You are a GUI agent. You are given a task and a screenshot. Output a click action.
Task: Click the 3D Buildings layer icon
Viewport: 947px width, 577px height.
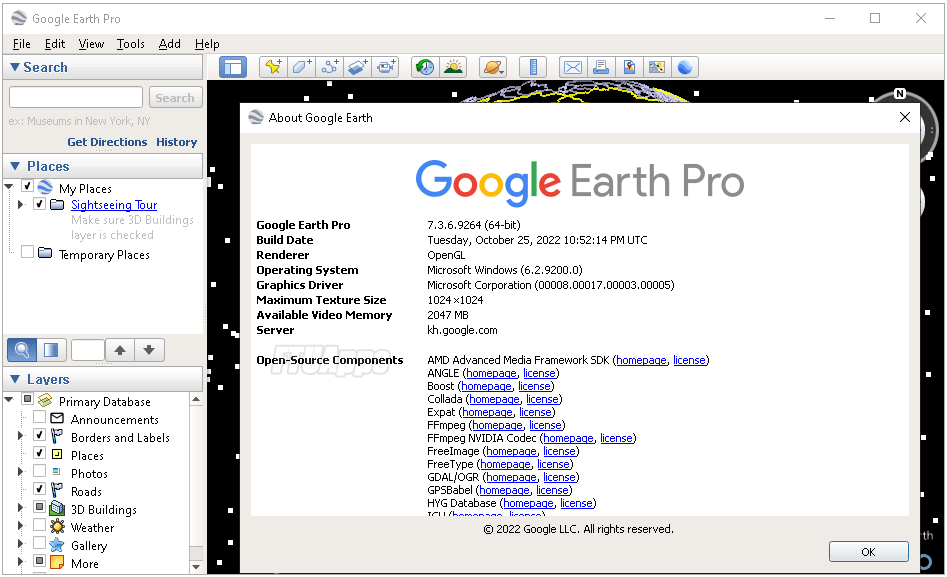coord(57,508)
